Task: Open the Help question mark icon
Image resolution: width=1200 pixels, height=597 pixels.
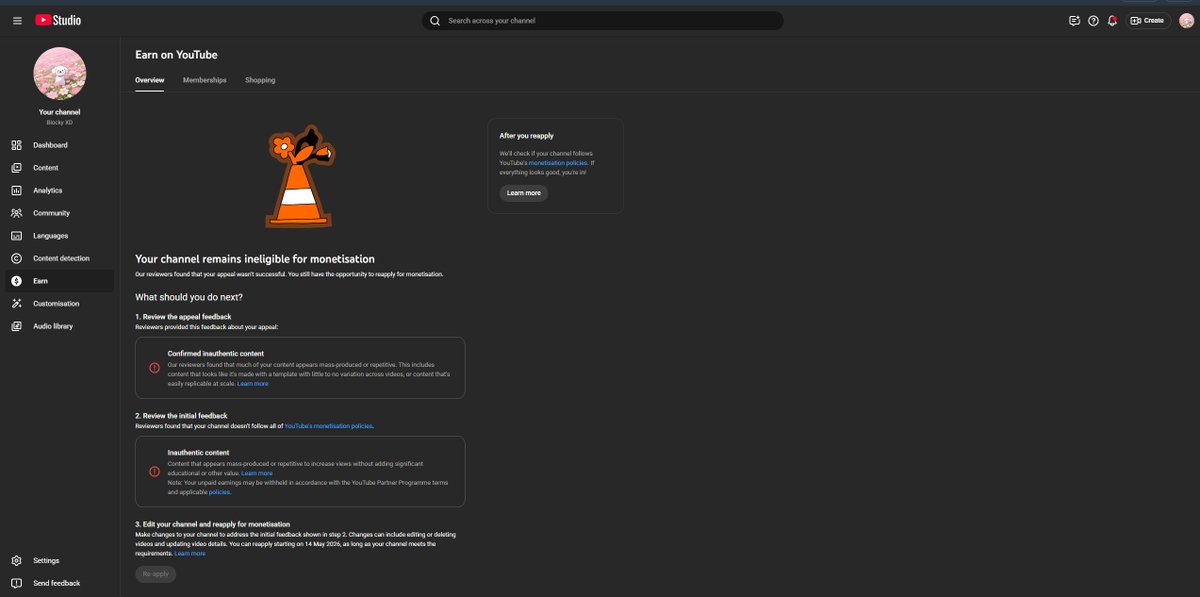Action: tap(1093, 20)
